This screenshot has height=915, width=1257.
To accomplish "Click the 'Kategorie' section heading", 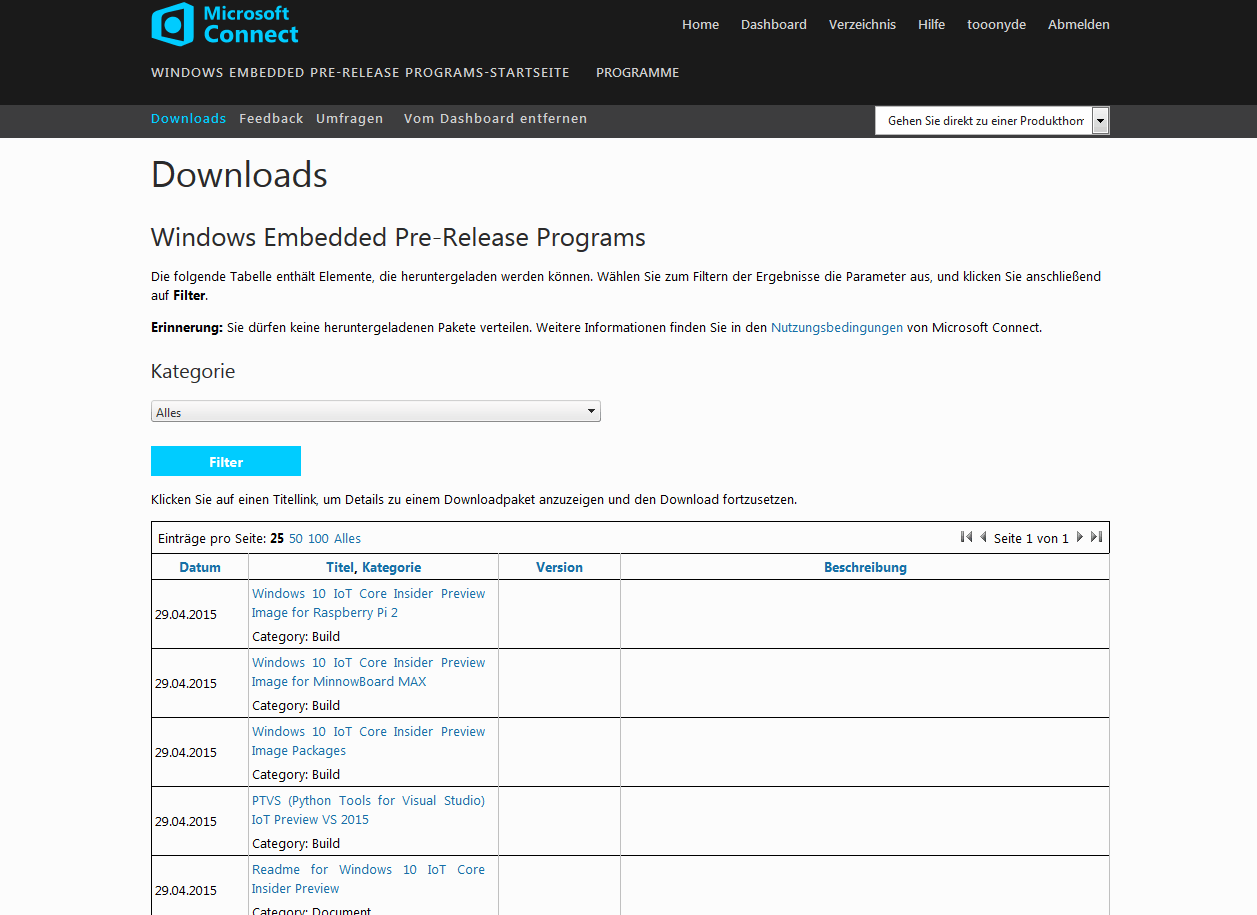I will 193,371.
